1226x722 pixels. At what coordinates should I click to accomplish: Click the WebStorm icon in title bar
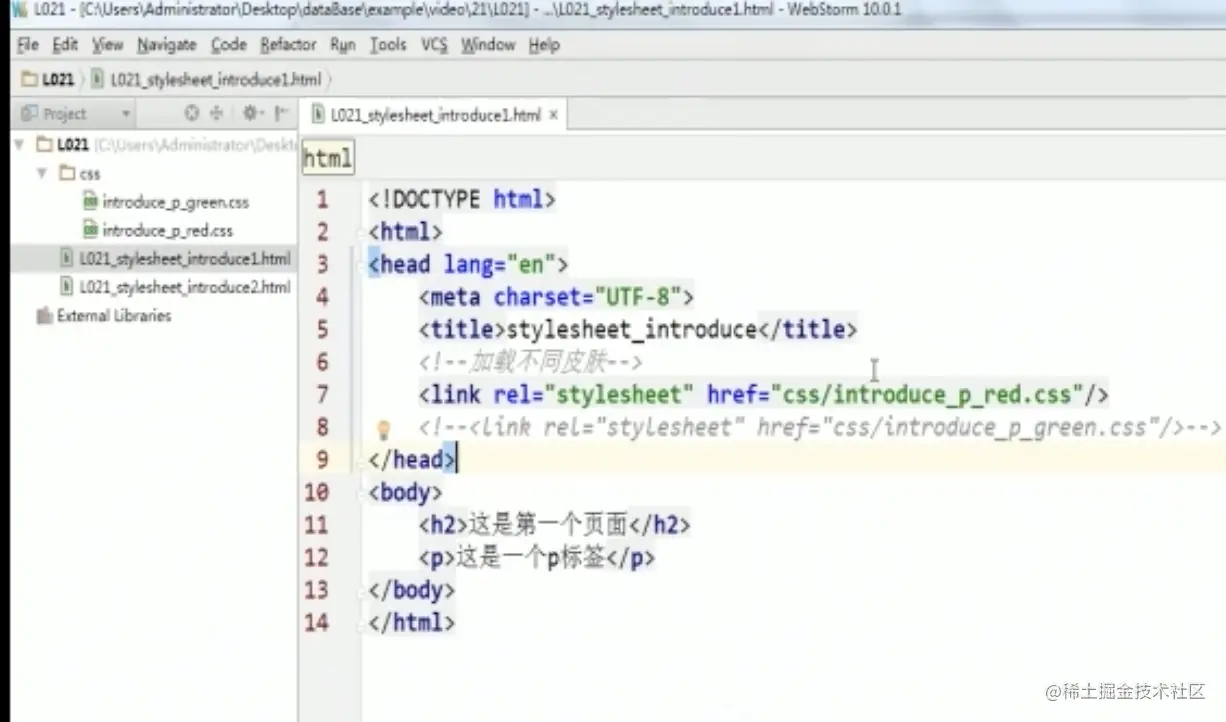coord(18,10)
